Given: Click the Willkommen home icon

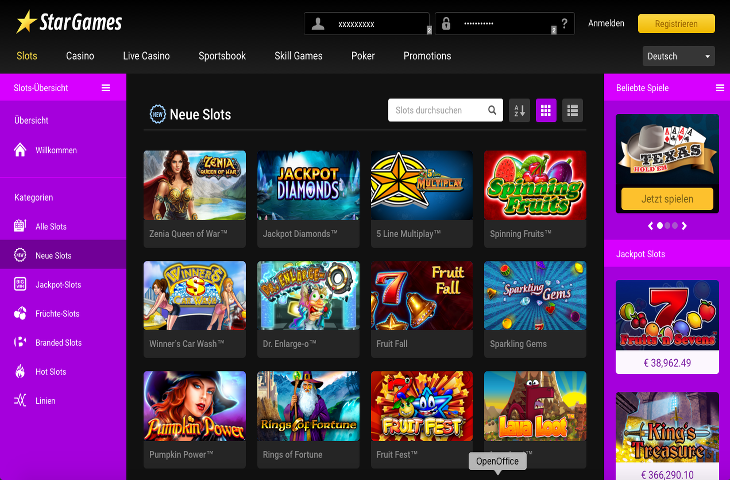Looking at the screenshot, I should coord(20,150).
